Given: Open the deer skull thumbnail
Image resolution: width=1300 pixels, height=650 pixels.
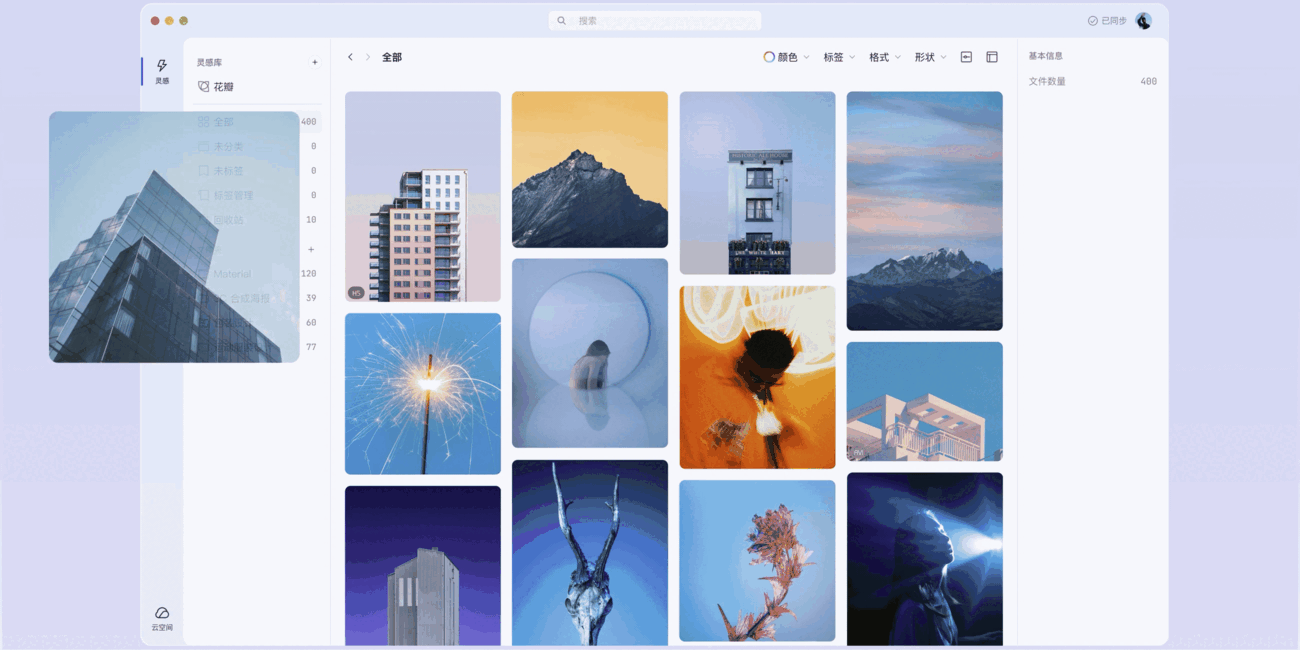Looking at the screenshot, I should pos(590,553).
